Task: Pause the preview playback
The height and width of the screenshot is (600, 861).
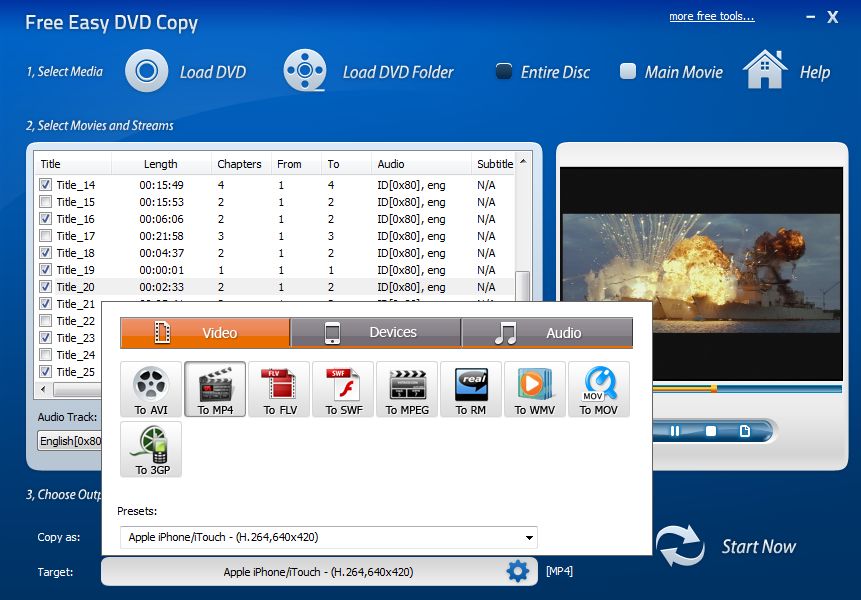Action: tap(675, 431)
